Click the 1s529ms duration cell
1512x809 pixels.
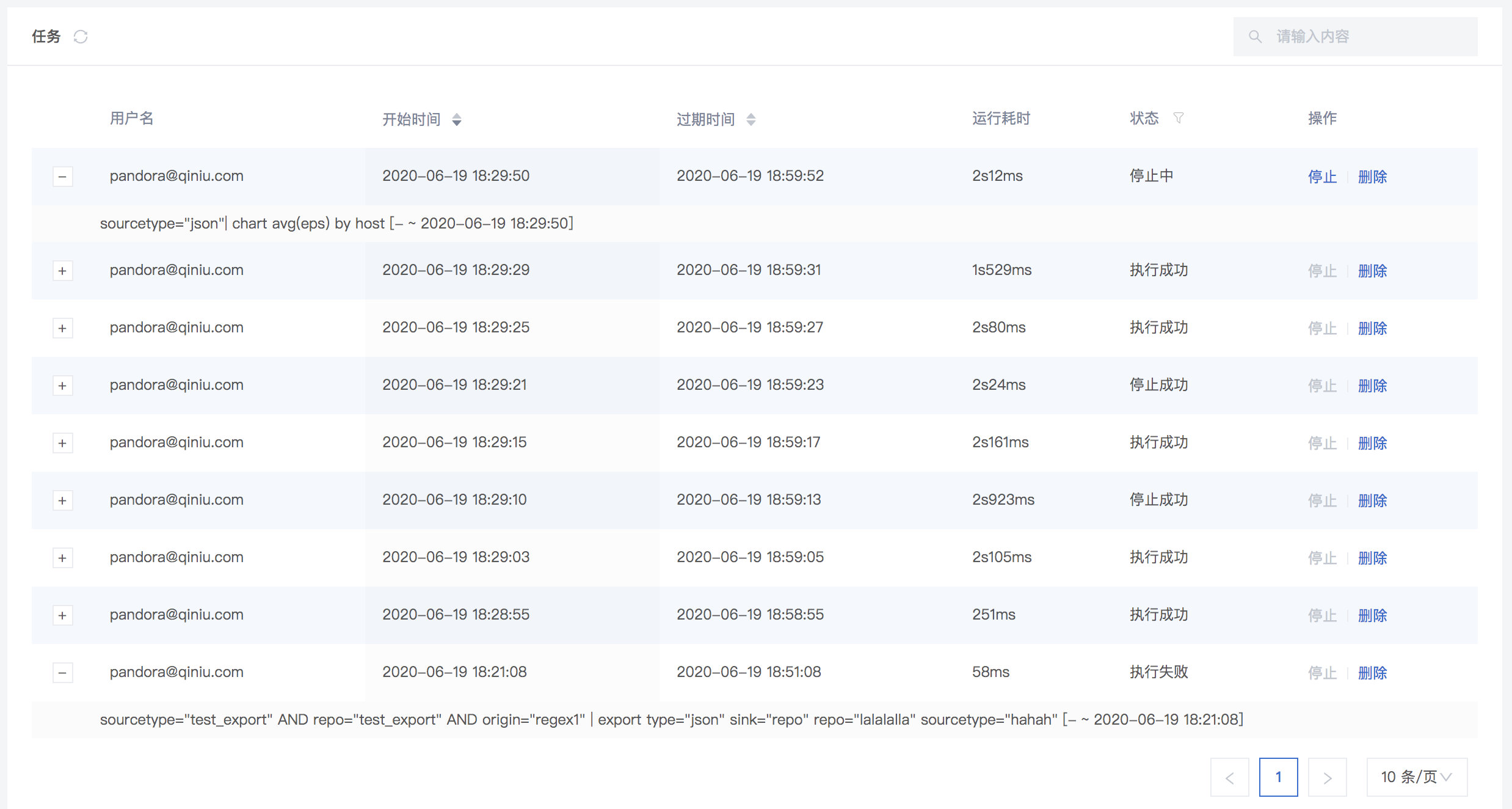[1001, 270]
